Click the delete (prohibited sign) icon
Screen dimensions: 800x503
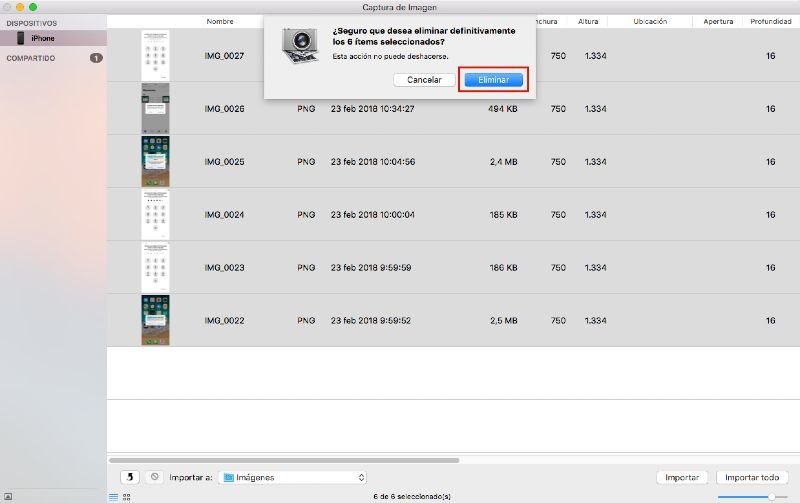pyautogui.click(x=154, y=477)
